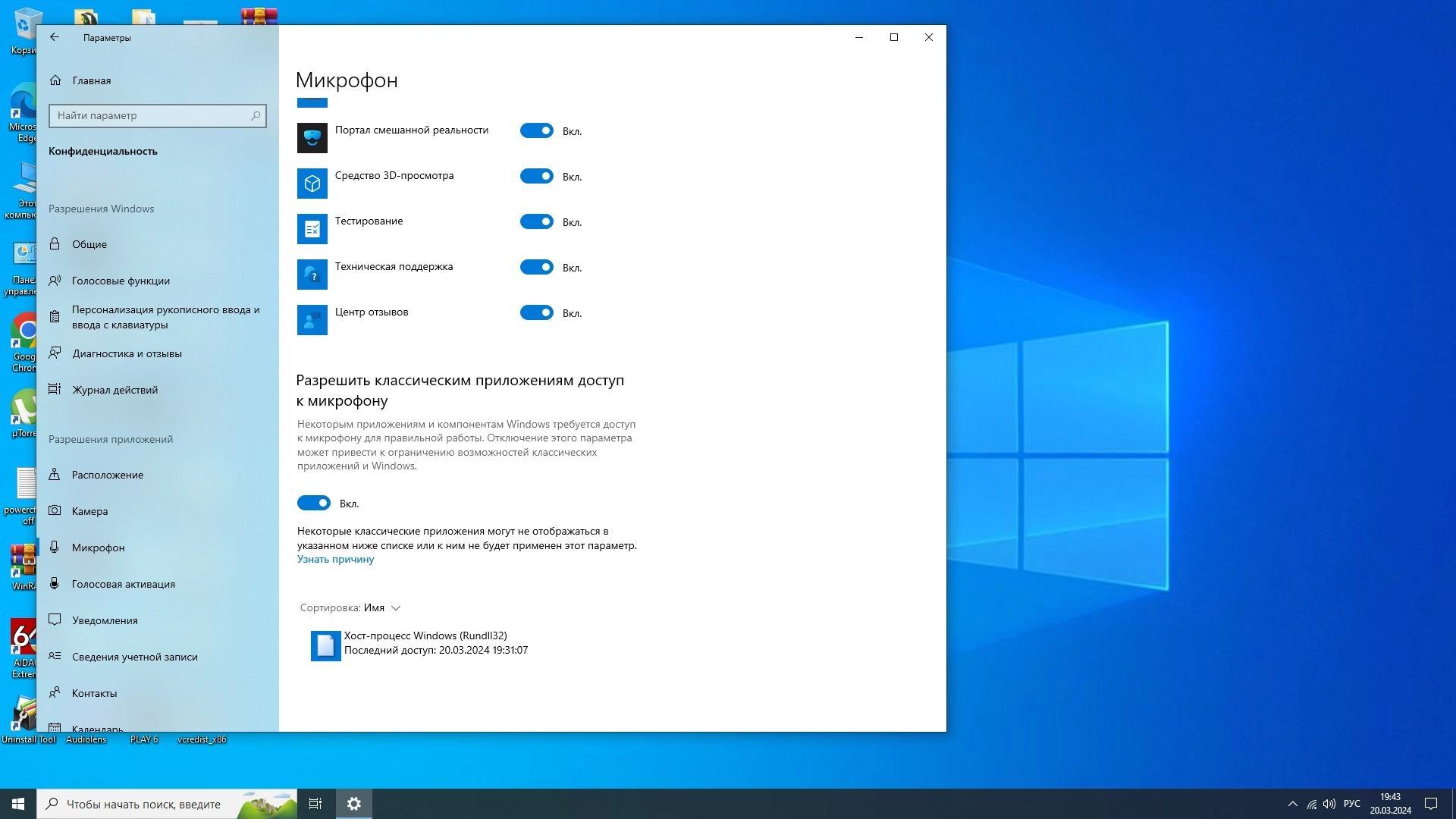Toggle microphone access for Техническая поддержка

[x=537, y=267]
